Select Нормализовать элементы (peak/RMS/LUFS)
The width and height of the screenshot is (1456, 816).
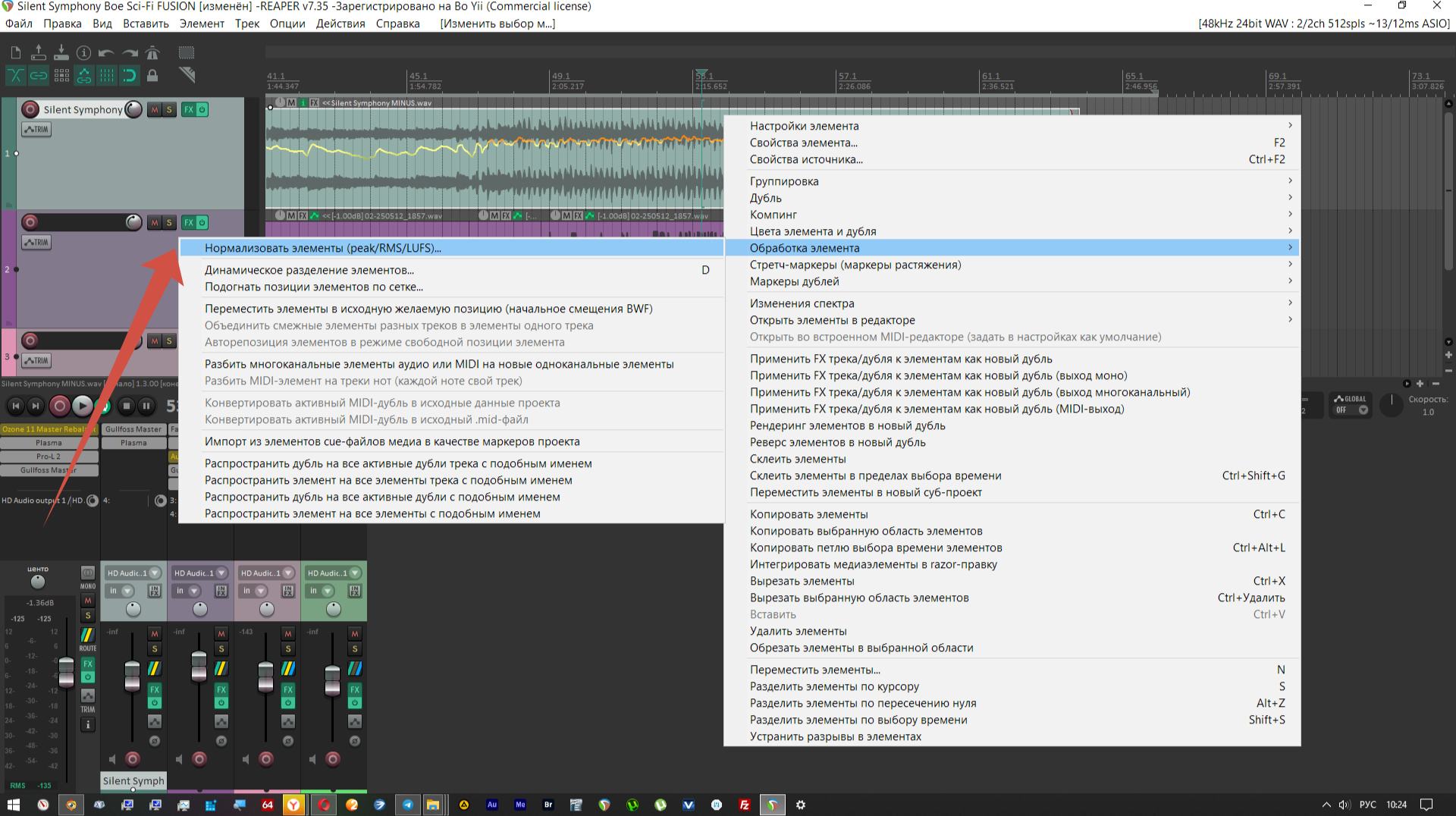pyautogui.click(x=322, y=248)
